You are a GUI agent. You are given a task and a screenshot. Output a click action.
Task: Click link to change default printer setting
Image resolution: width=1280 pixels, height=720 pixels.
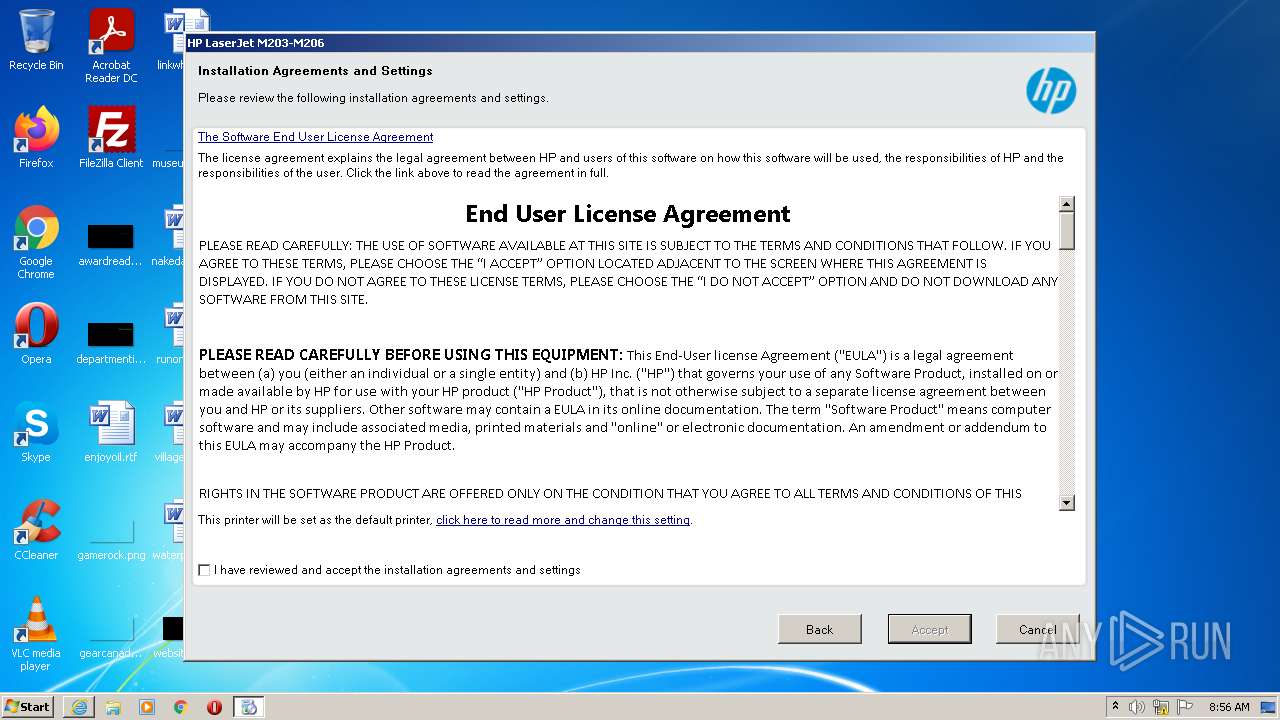click(563, 520)
